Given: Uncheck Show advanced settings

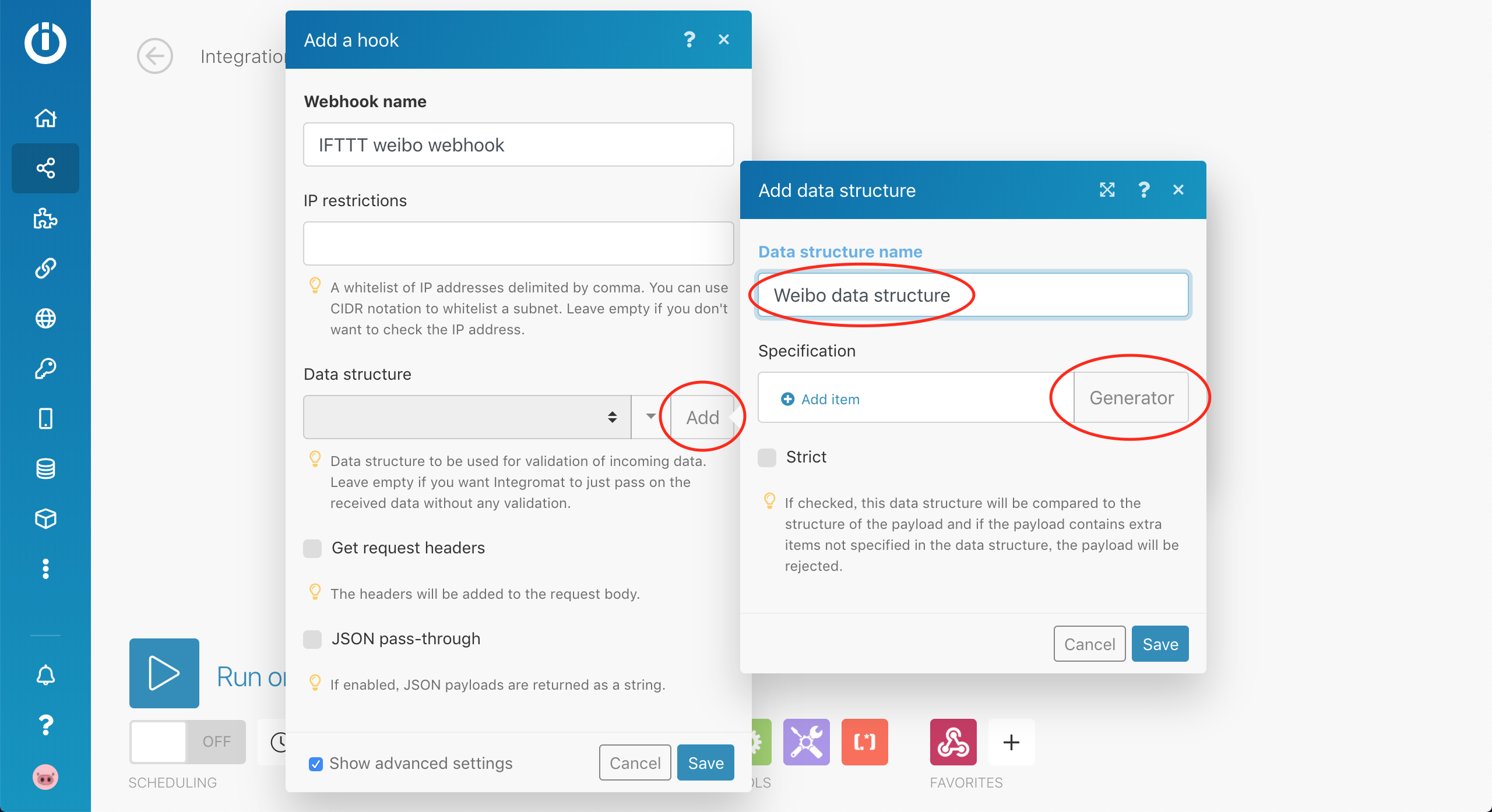Looking at the screenshot, I should pos(316,764).
